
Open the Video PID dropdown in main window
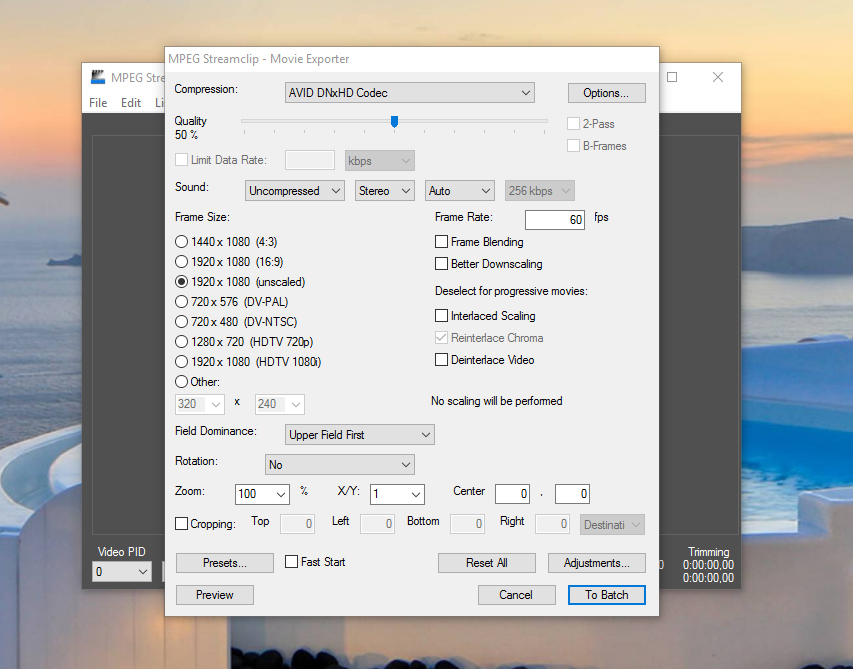pyautogui.click(x=122, y=572)
